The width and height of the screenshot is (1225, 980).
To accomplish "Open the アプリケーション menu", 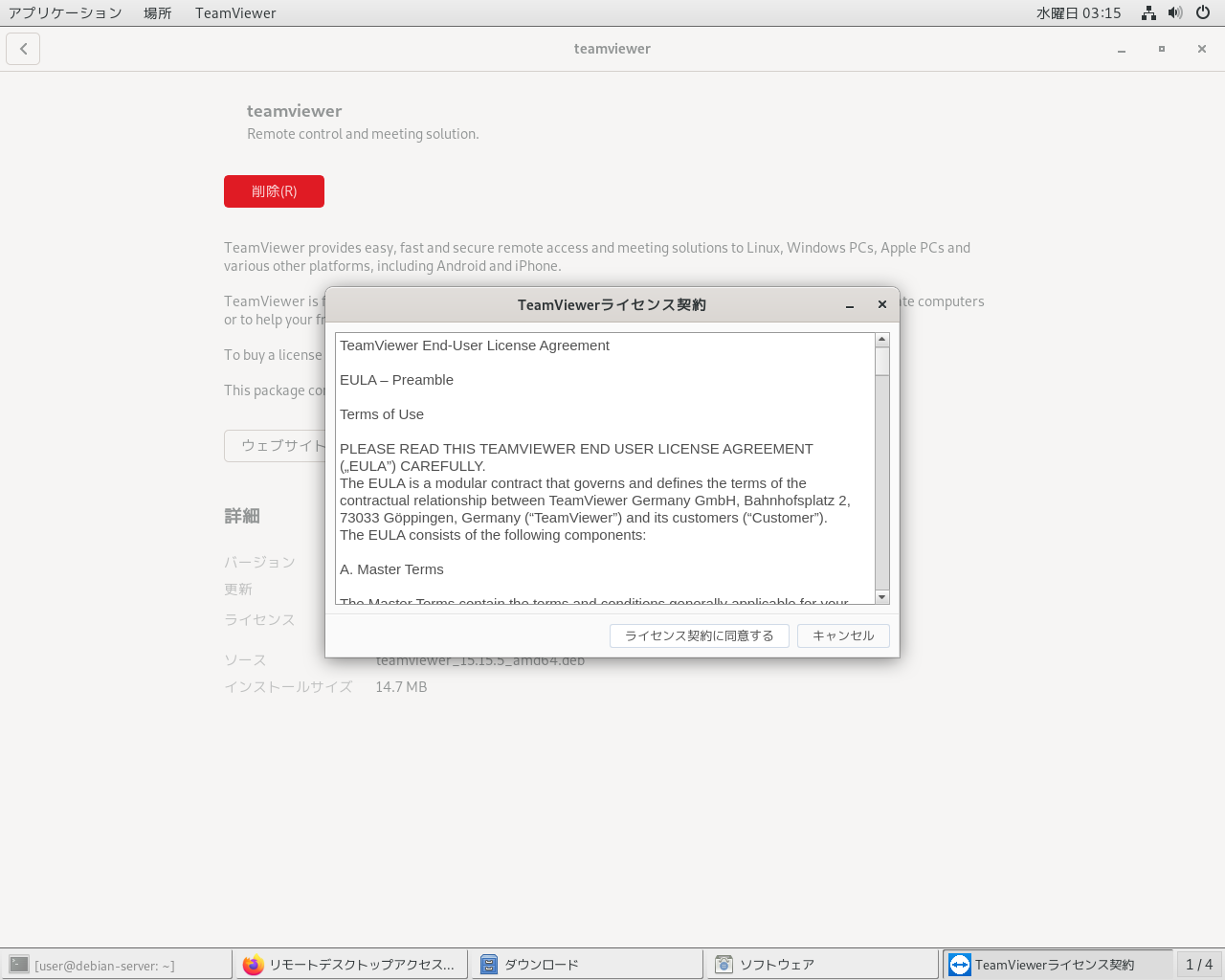I will (x=65, y=12).
